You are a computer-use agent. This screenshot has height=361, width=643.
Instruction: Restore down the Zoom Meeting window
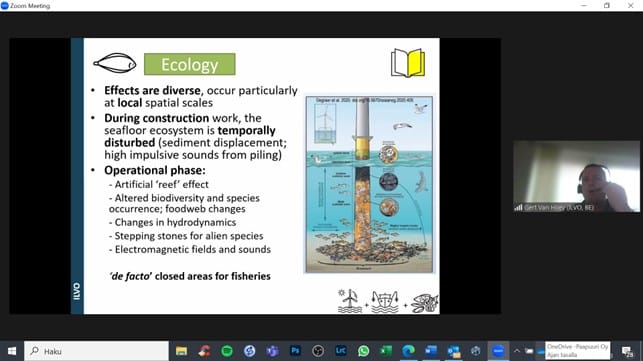(607, 5)
